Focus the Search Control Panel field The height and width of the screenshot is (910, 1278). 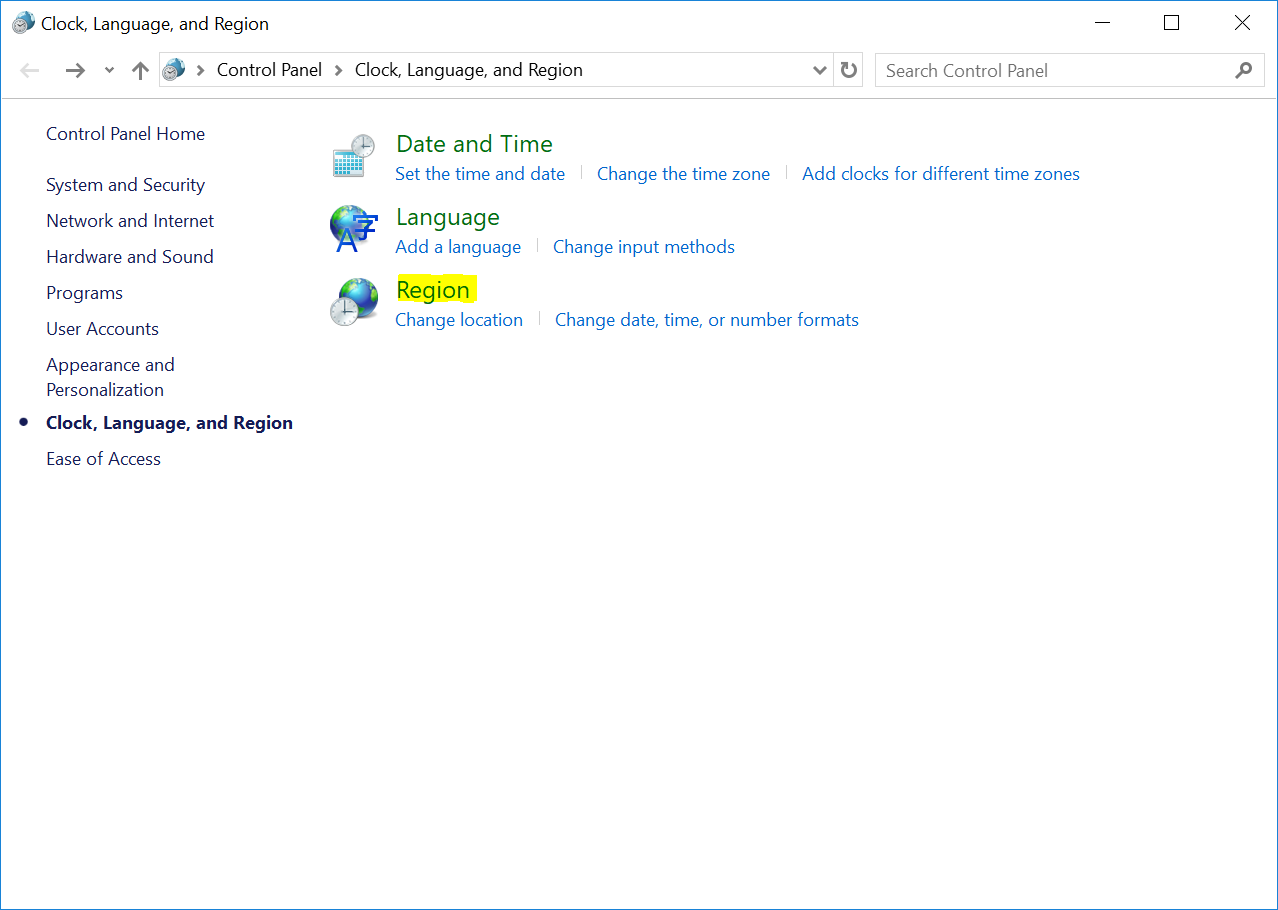(x=1050, y=71)
